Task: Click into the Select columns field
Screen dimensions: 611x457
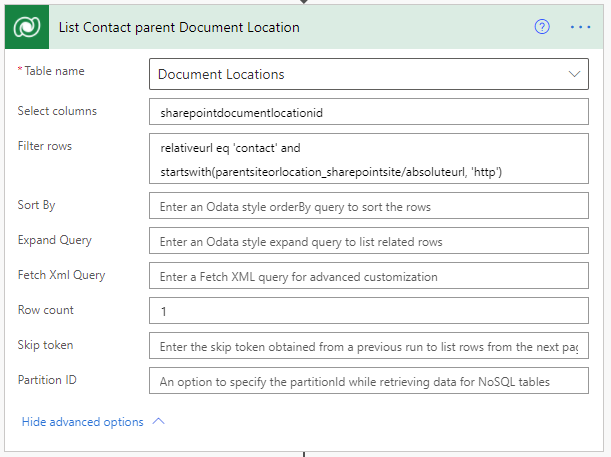Action: (368, 113)
